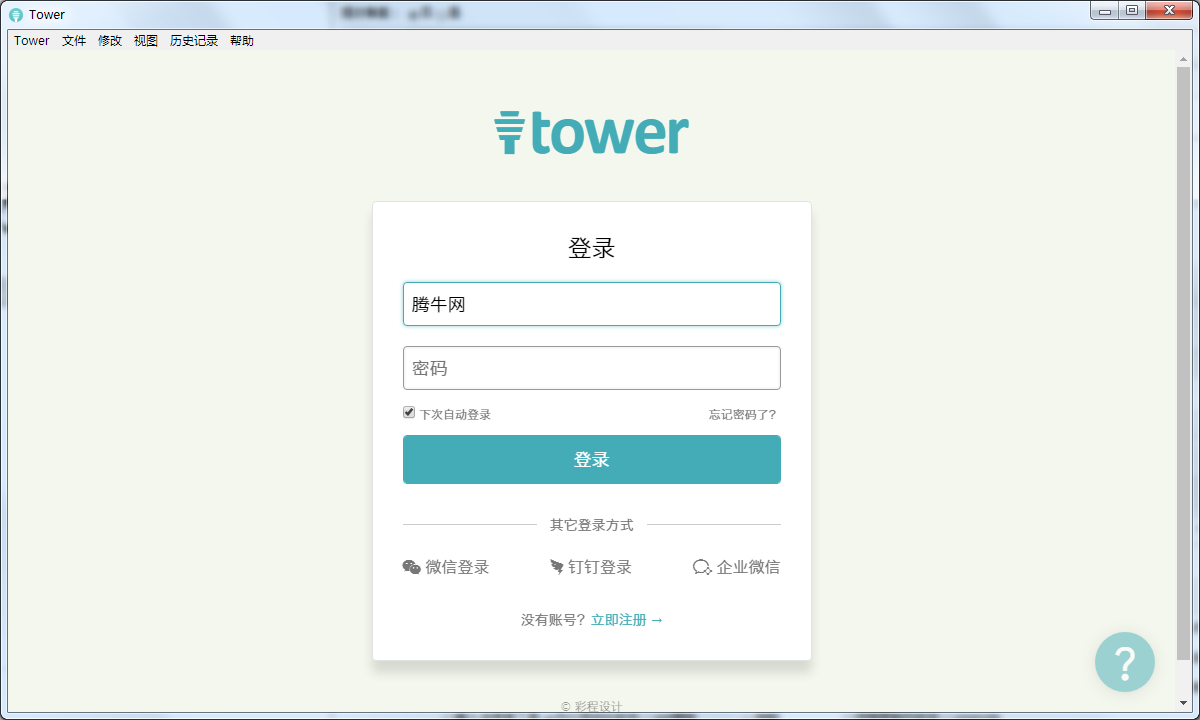This screenshot has width=1200, height=720.
Task: Uncheck the 下次自动登录 checkbox
Action: click(409, 413)
